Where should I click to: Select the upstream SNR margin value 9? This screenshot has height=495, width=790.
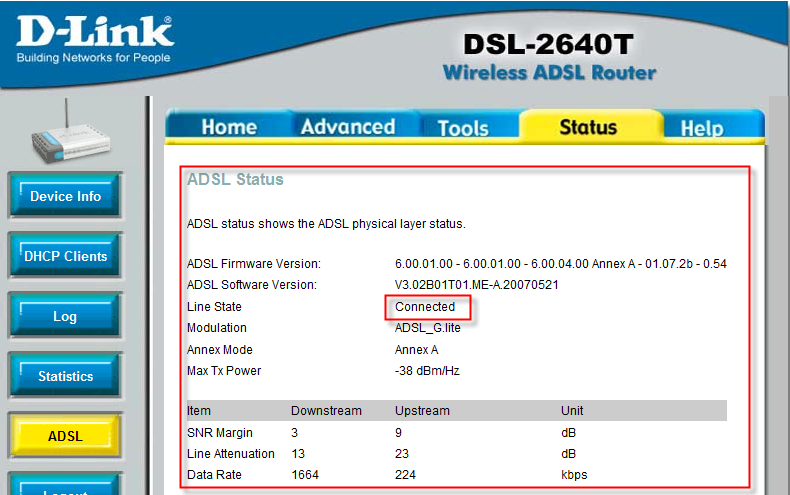click(x=398, y=432)
